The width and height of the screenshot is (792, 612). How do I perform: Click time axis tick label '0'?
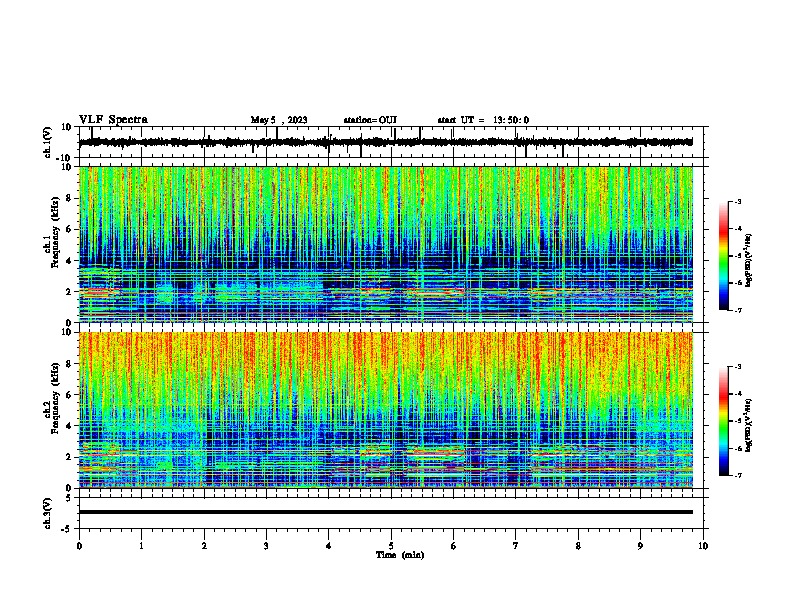coord(79,546)
